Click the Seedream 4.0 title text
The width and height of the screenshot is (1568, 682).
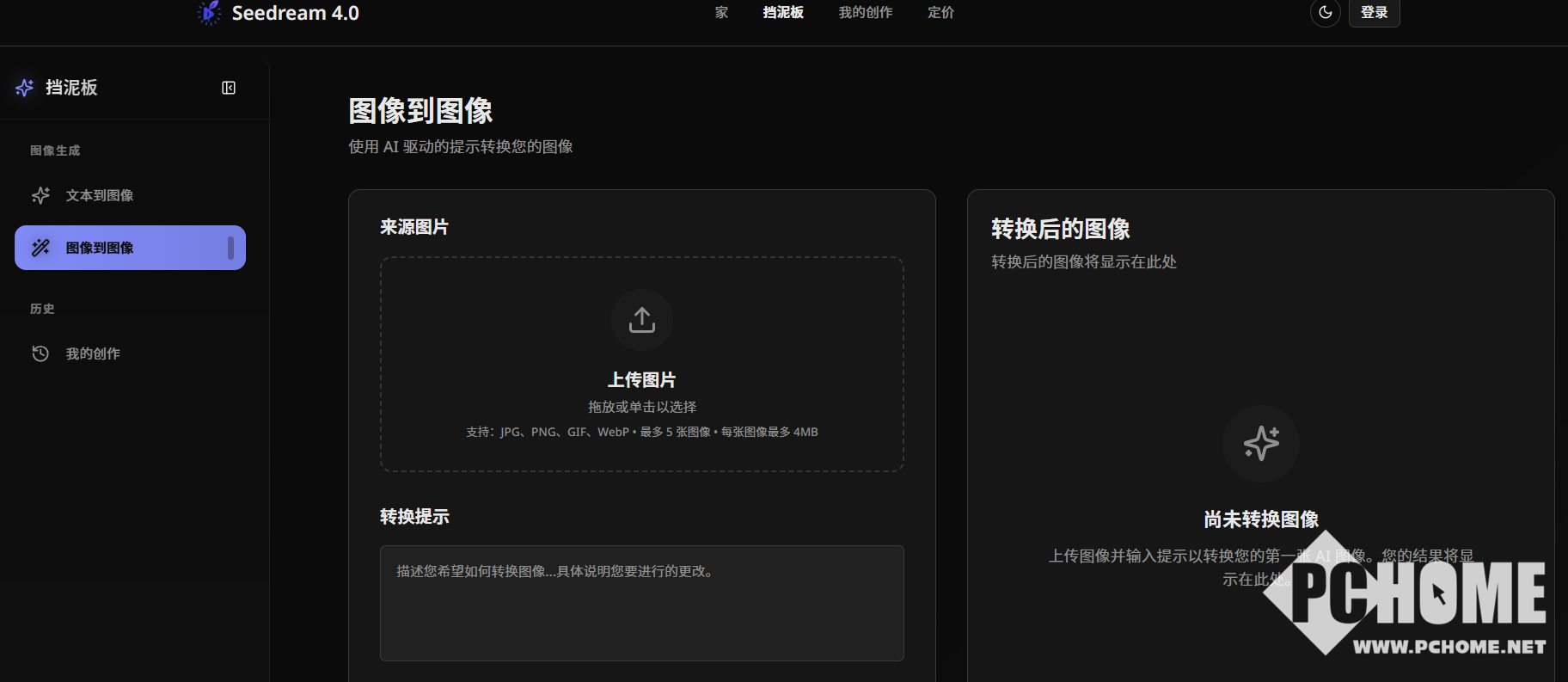click(295, 13)
